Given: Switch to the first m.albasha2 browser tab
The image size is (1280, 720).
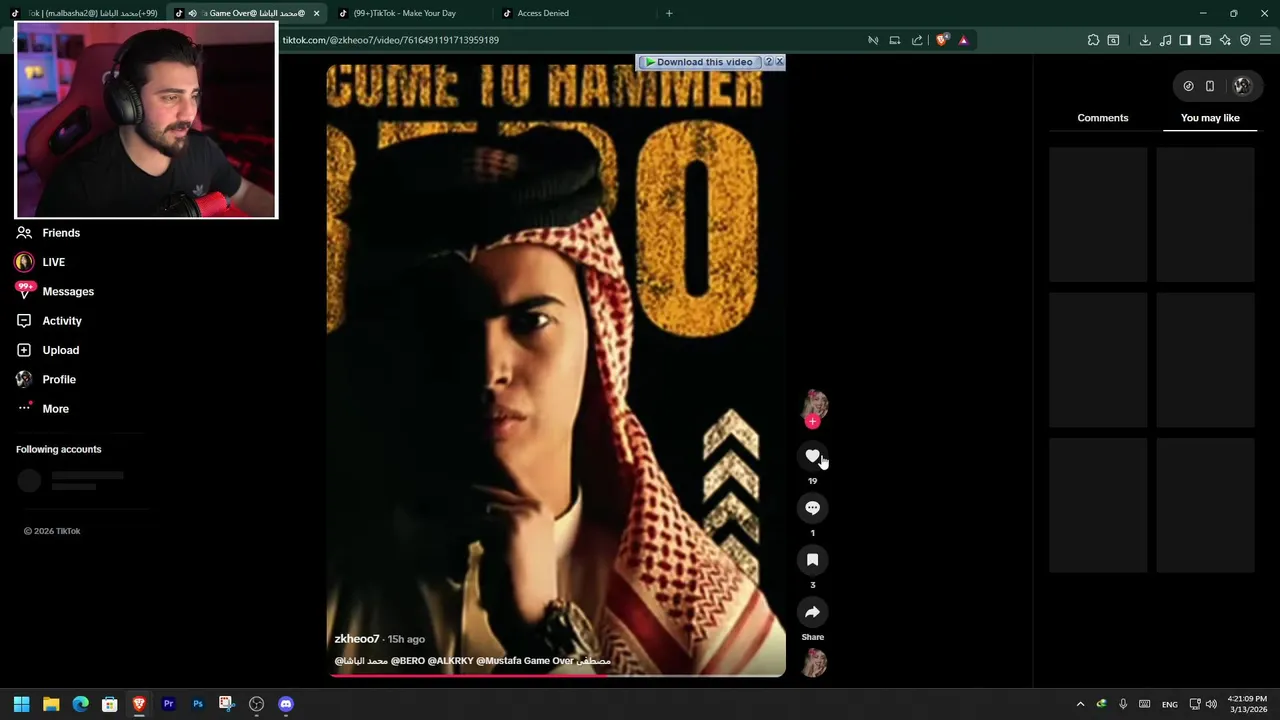Looking at the screenshot, I should click(x=85, y=13).
